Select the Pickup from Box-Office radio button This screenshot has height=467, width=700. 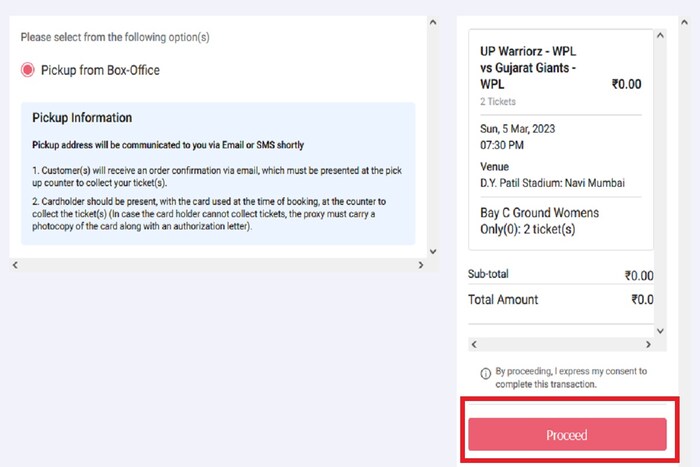[28, 70]
